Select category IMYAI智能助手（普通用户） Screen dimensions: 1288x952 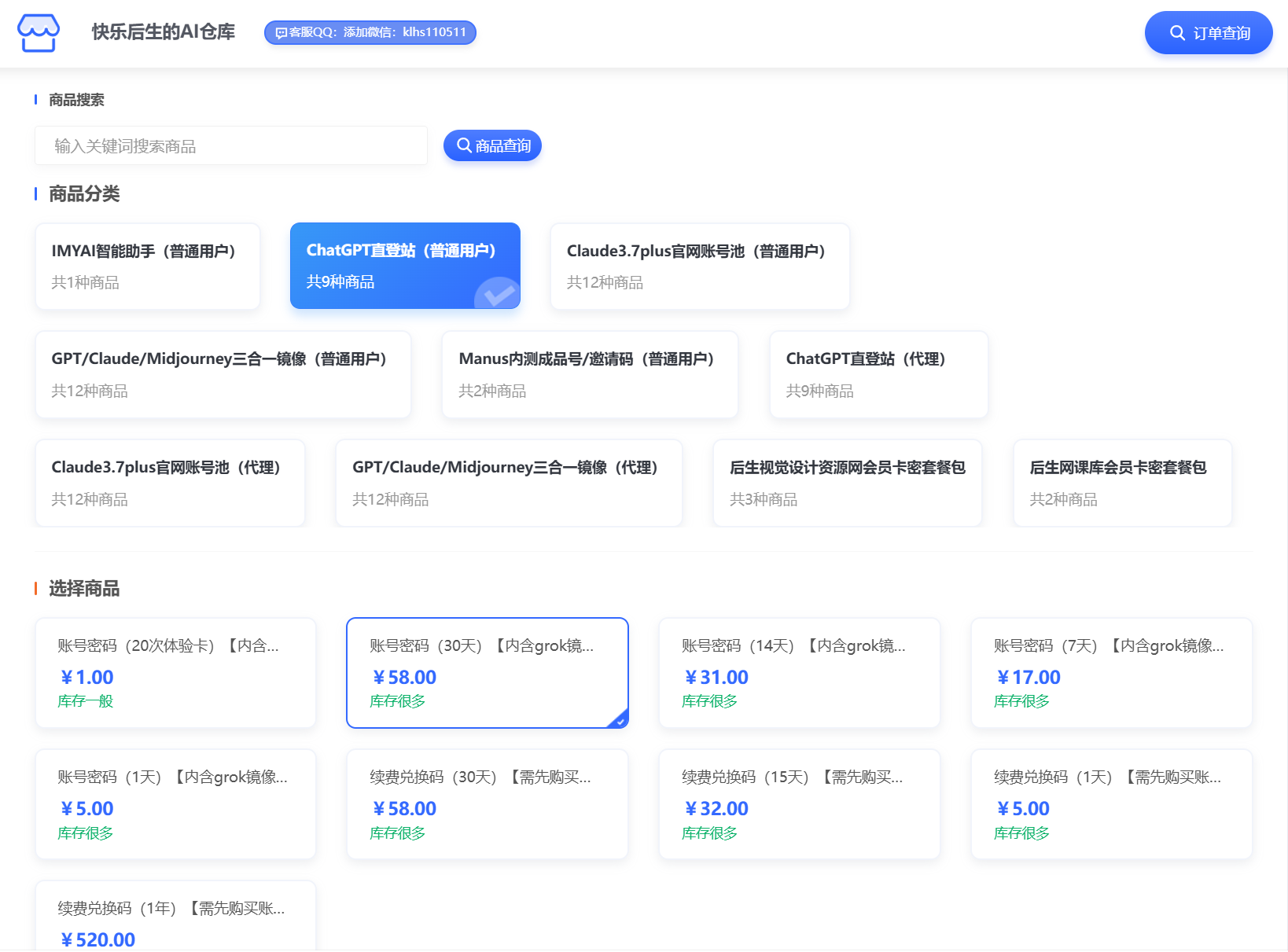tap(148, 266)
